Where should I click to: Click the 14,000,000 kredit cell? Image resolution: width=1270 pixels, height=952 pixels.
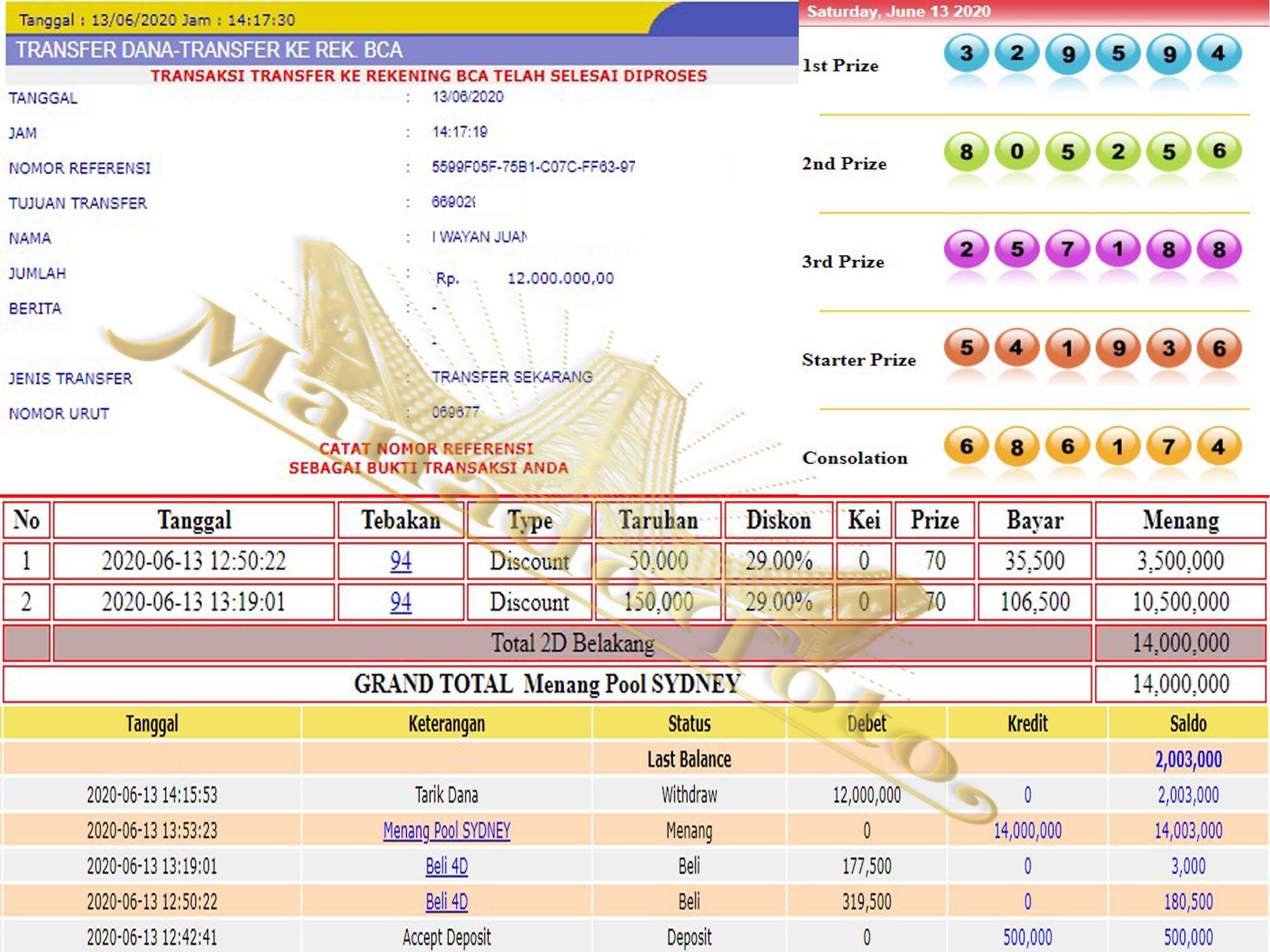(x=1027, y=830)
